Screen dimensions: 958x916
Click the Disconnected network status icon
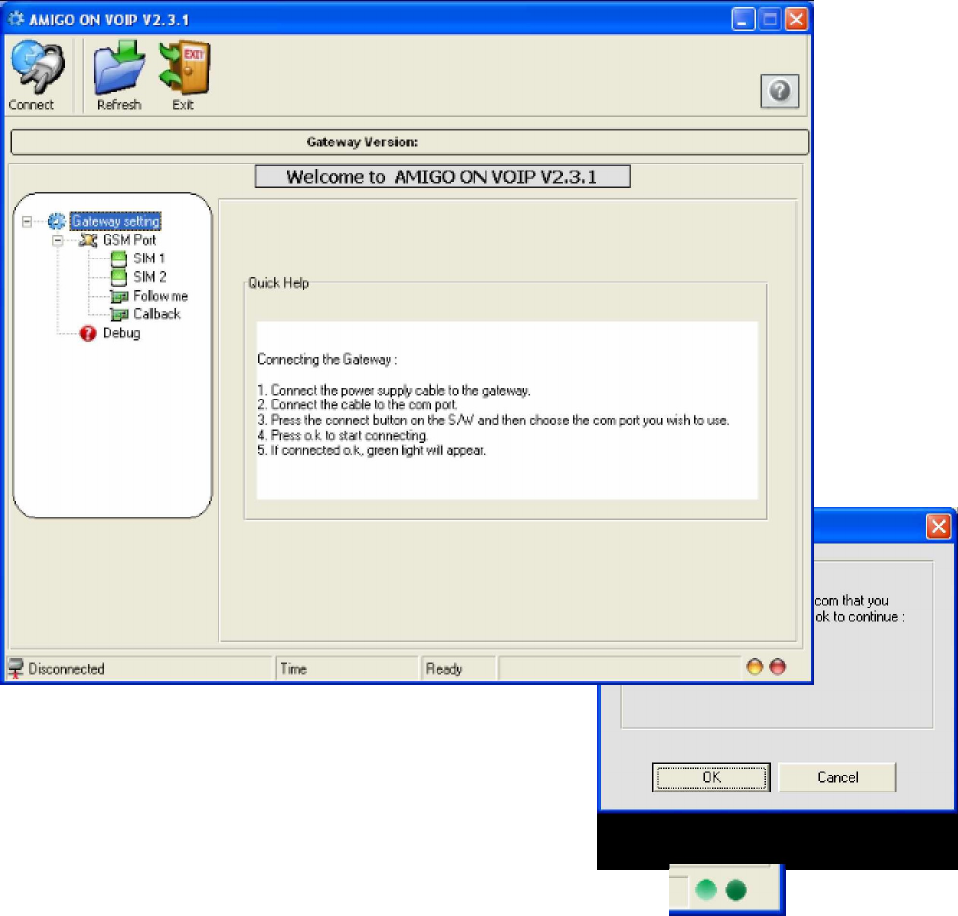(x=16, y=669)
